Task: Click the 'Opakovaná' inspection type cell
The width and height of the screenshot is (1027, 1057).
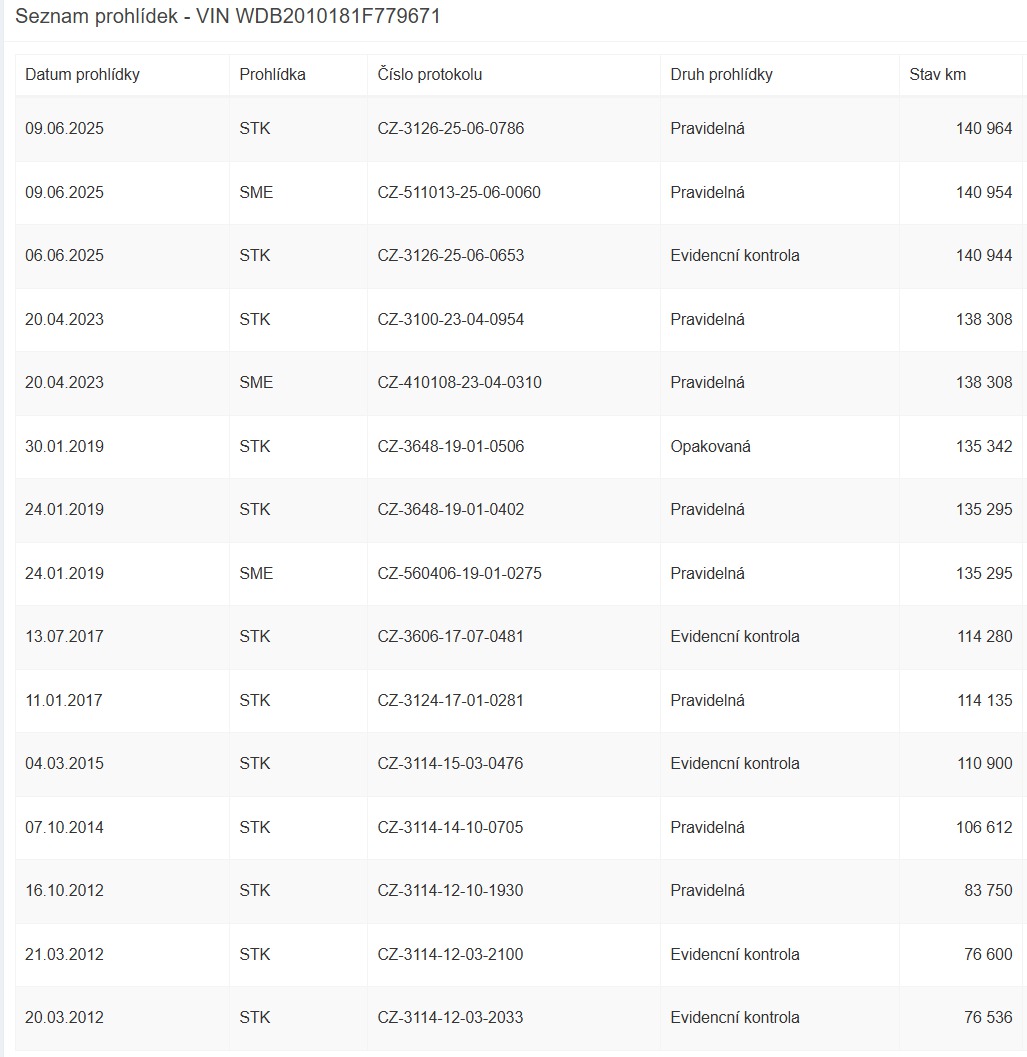Action: [710, 447]
